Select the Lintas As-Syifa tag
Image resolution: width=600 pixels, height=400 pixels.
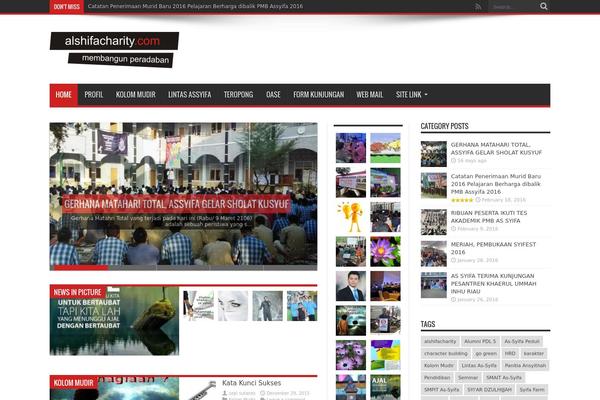click(479, 366)
